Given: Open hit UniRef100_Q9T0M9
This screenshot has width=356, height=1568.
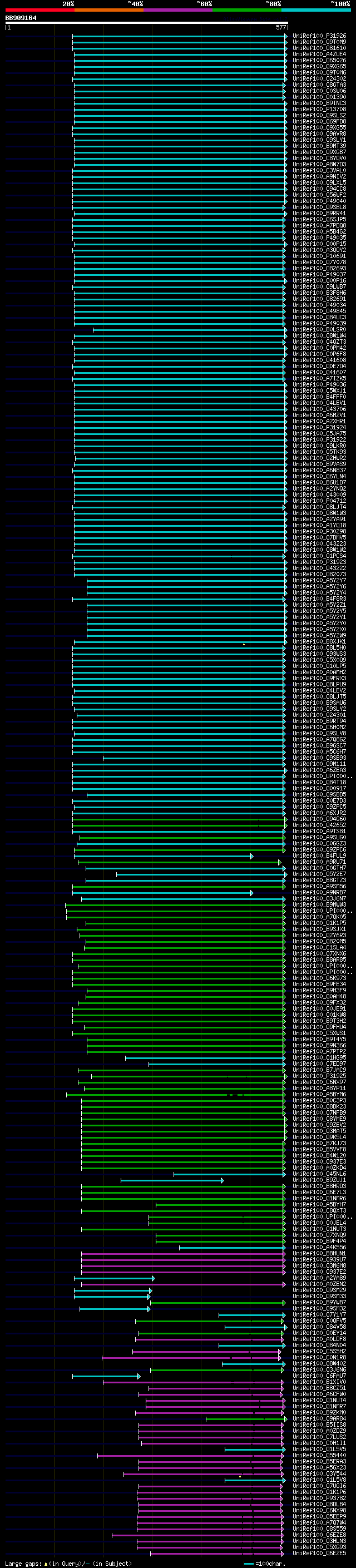Looking at the screenshot, I should tap(319, 42).
